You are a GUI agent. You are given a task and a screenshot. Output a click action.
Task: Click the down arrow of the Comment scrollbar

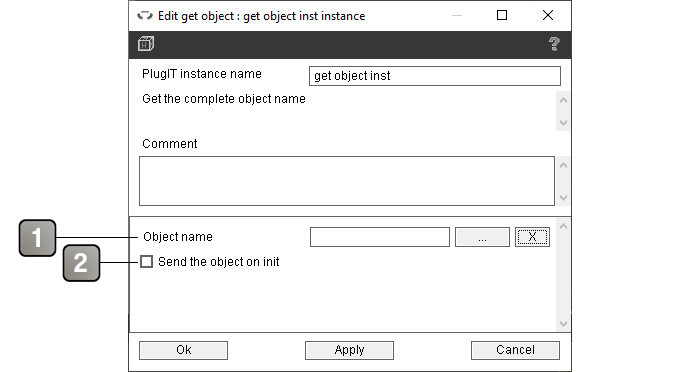pyautogui.click(x=563, y=197)
